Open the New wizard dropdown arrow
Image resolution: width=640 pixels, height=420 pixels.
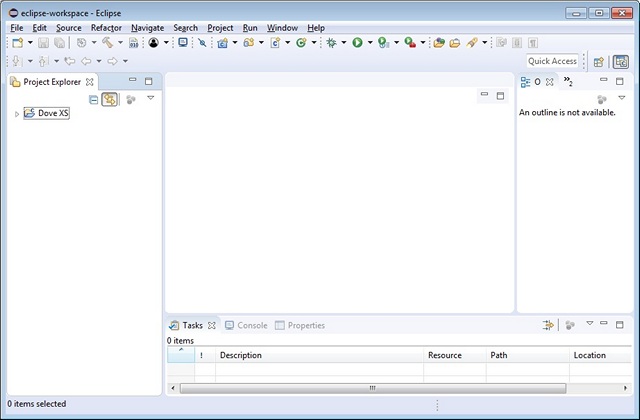pyautogui.click(x=30, y=42)
